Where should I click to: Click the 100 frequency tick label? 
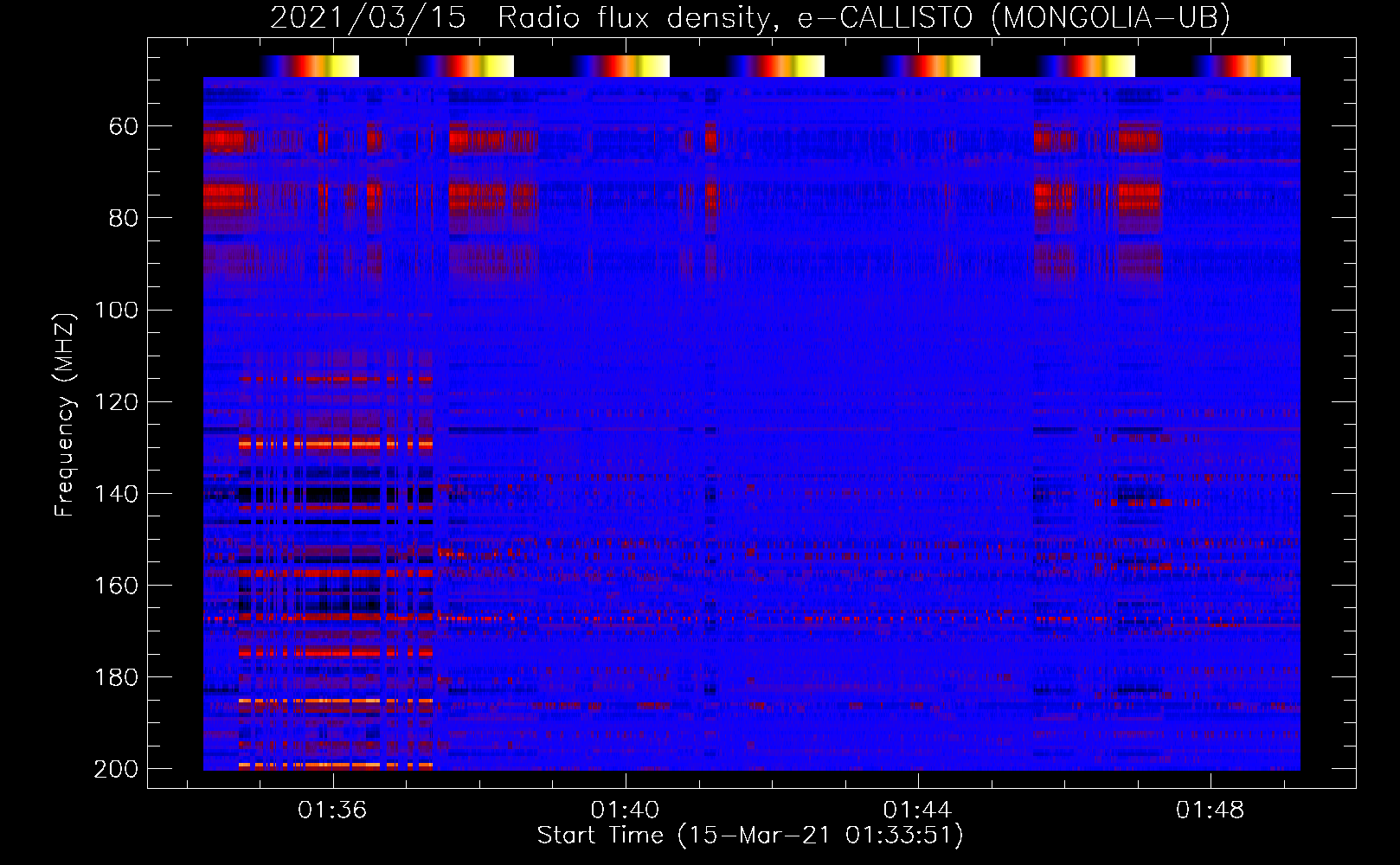click(116, 311)
